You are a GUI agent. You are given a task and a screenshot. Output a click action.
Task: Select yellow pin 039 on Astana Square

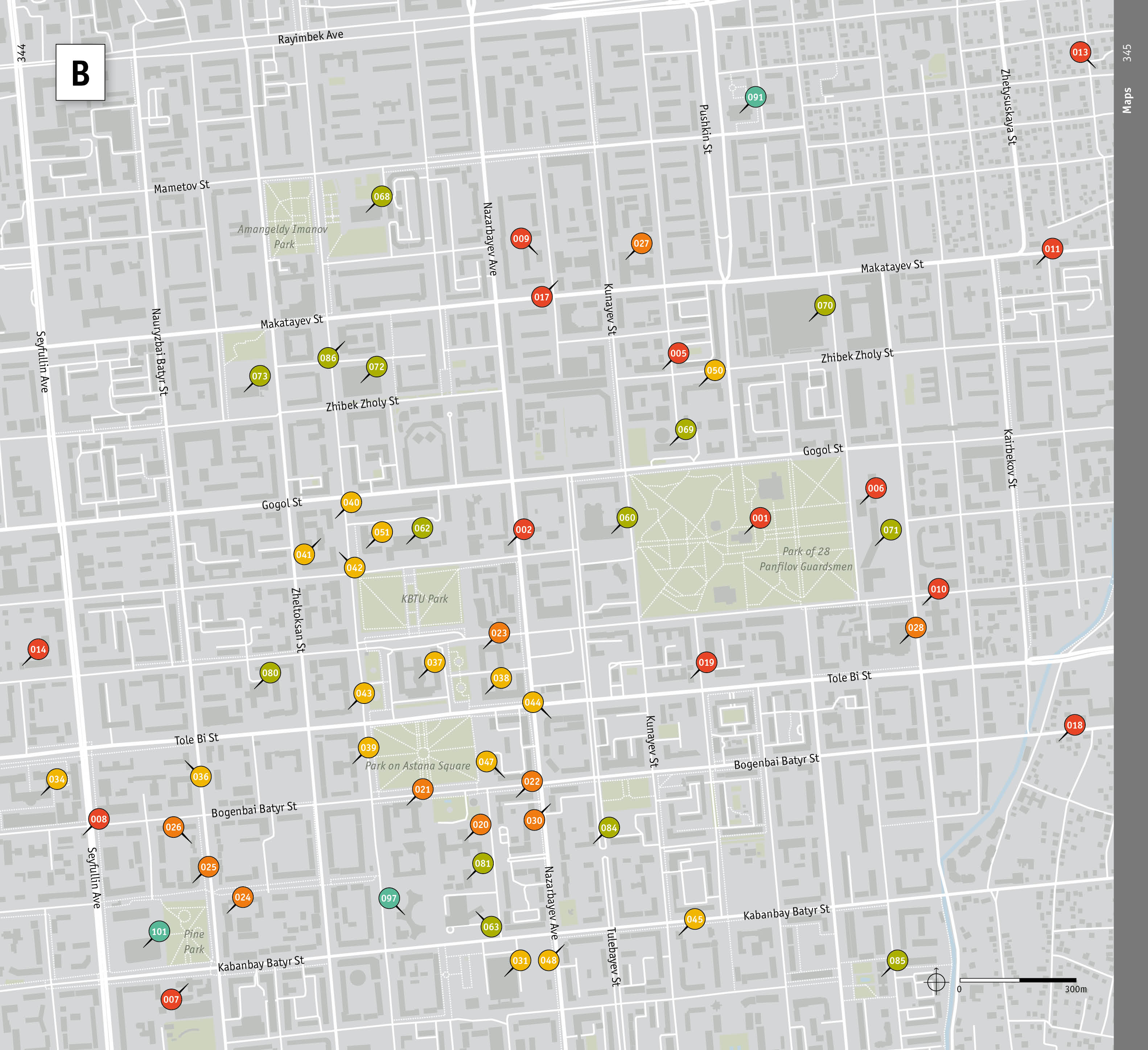369,747
